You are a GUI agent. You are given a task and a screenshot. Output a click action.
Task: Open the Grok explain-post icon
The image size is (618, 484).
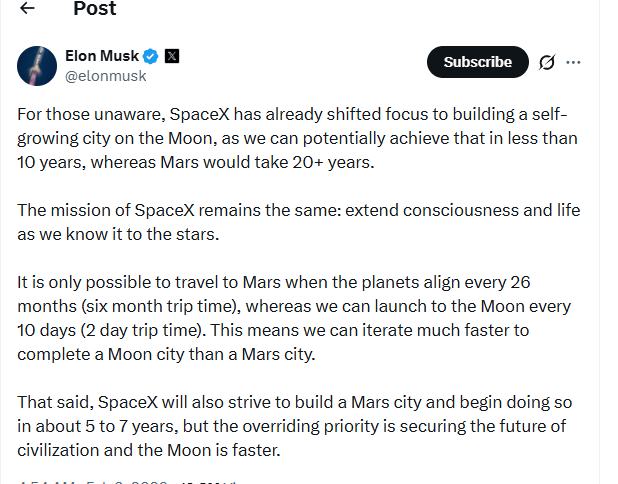(x=546, y=62)
